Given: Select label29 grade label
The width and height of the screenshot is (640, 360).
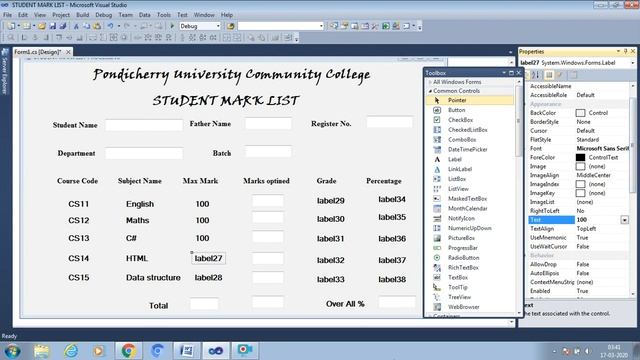Looking at the screenshot, I should click(x=331, y=201).
